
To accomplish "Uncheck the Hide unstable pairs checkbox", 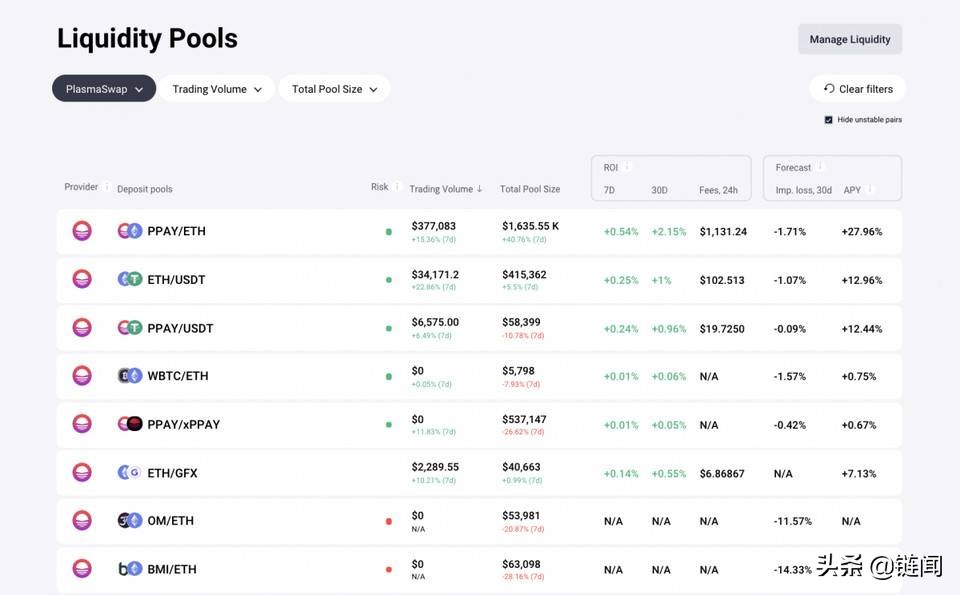I will tap(828, 120).
